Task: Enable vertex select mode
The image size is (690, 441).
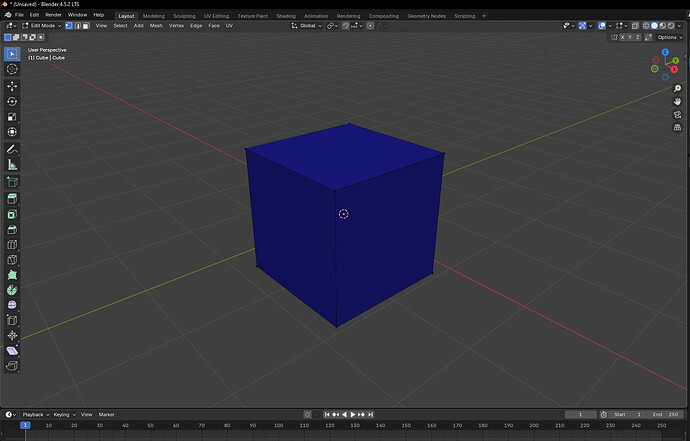Action: tap(69, 26)
